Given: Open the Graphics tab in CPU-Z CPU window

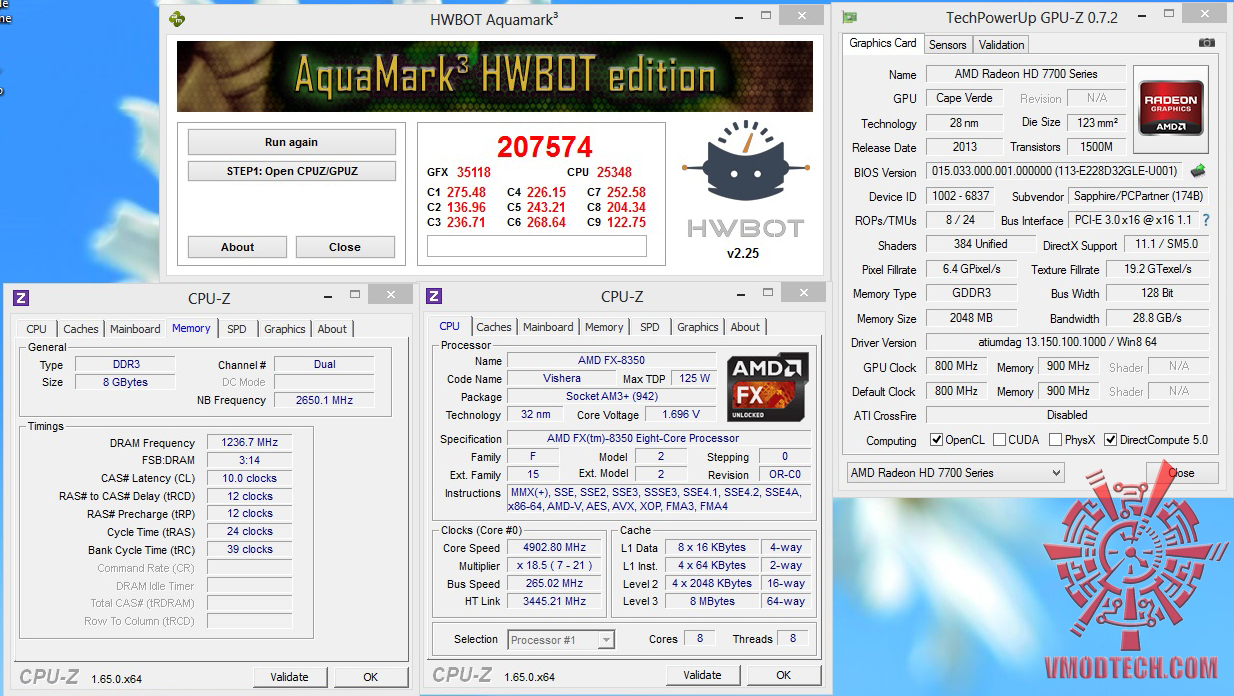Looking at the screenshot, I should [698, 327].
